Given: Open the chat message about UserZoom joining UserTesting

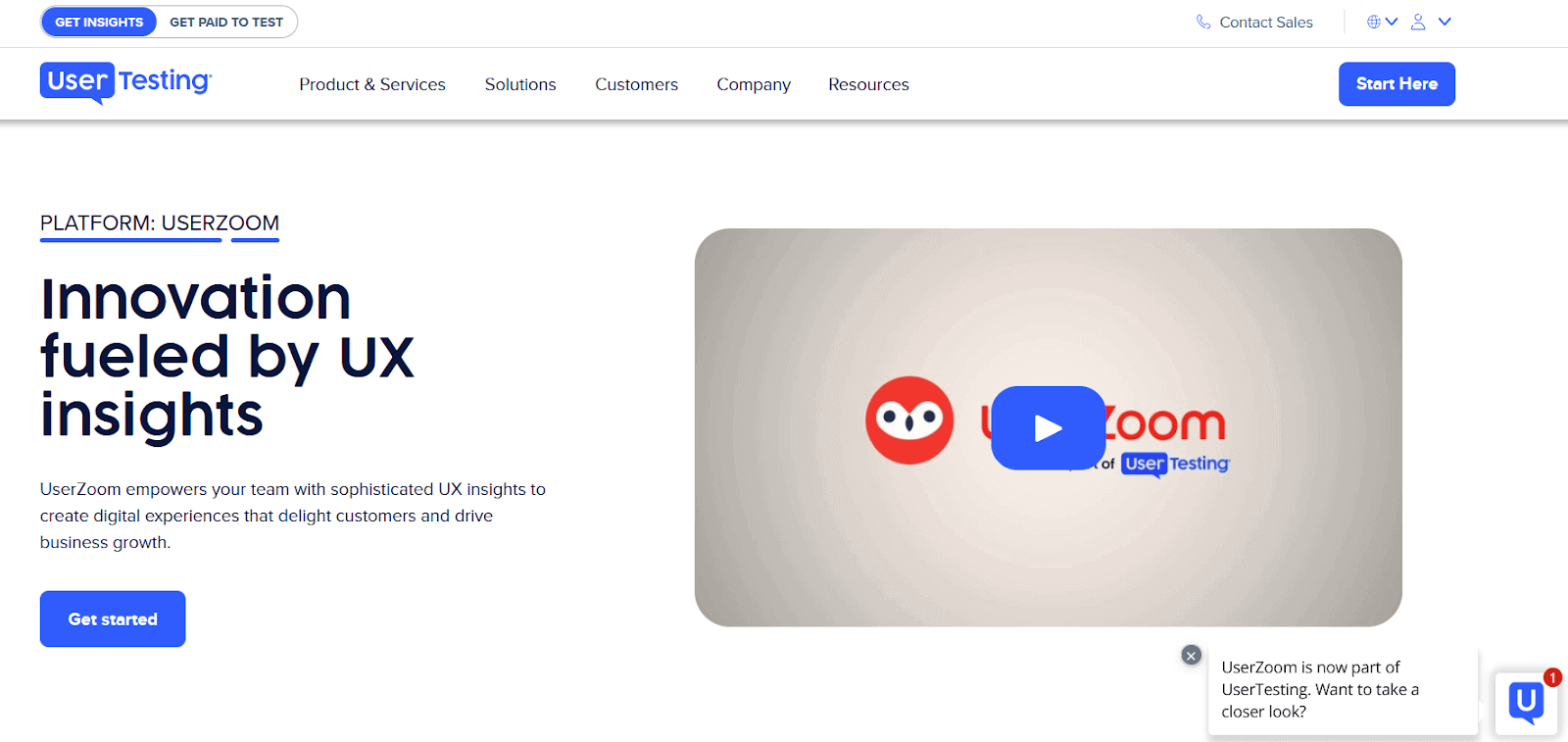Looking at the screenshot, I should pyautogui.click(x=1343, y=689).
